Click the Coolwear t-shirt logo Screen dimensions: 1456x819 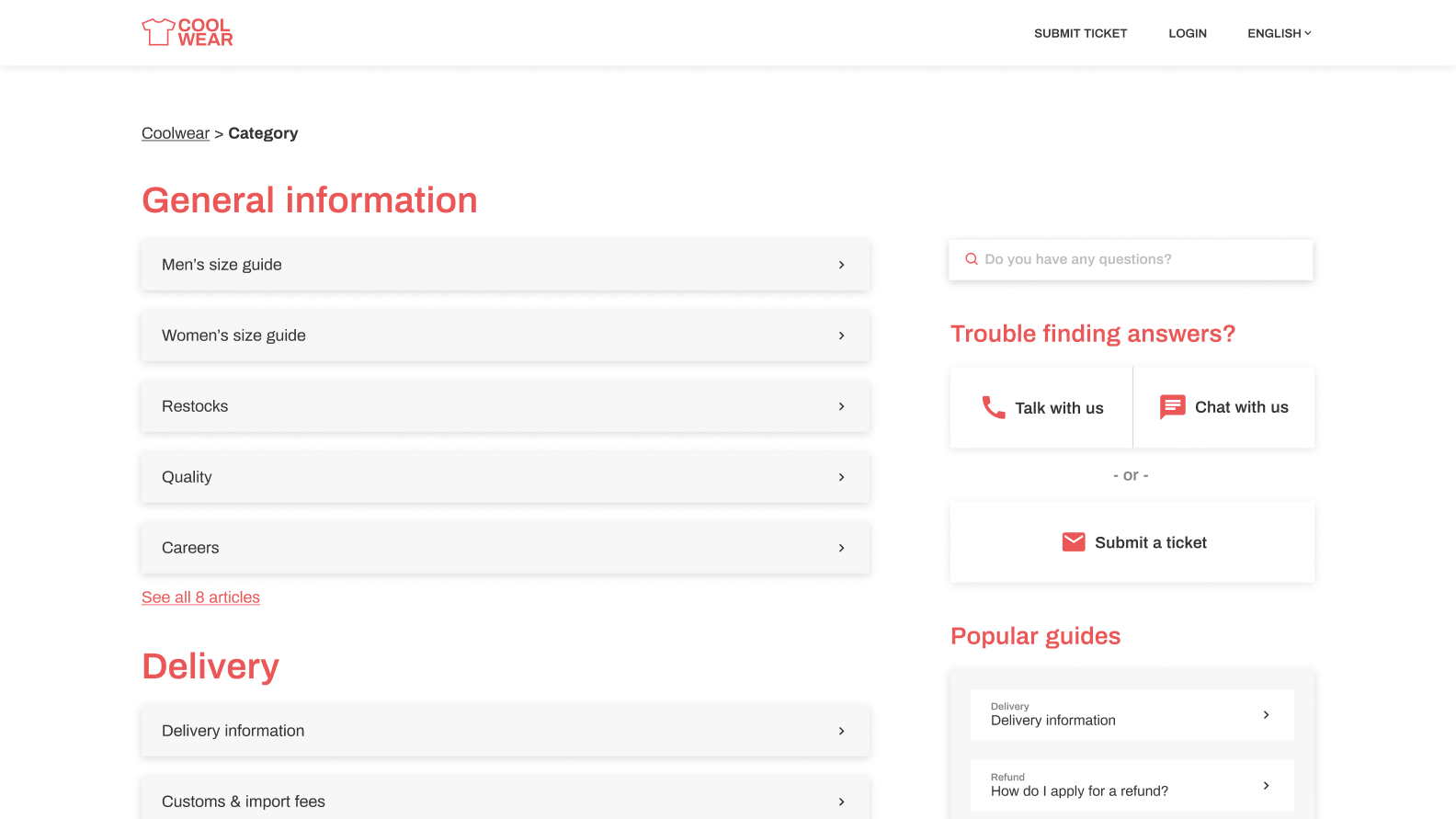pos(187,32)
